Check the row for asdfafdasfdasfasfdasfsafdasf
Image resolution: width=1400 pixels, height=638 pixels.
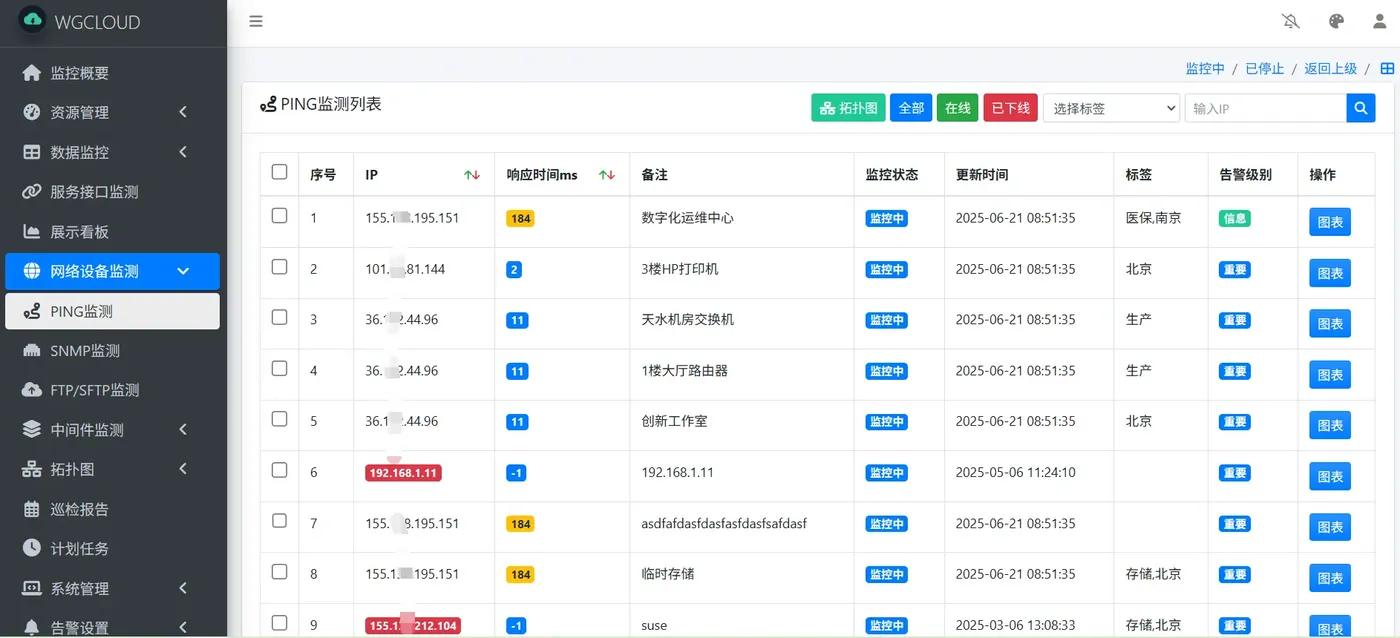[x=280, y=521]
